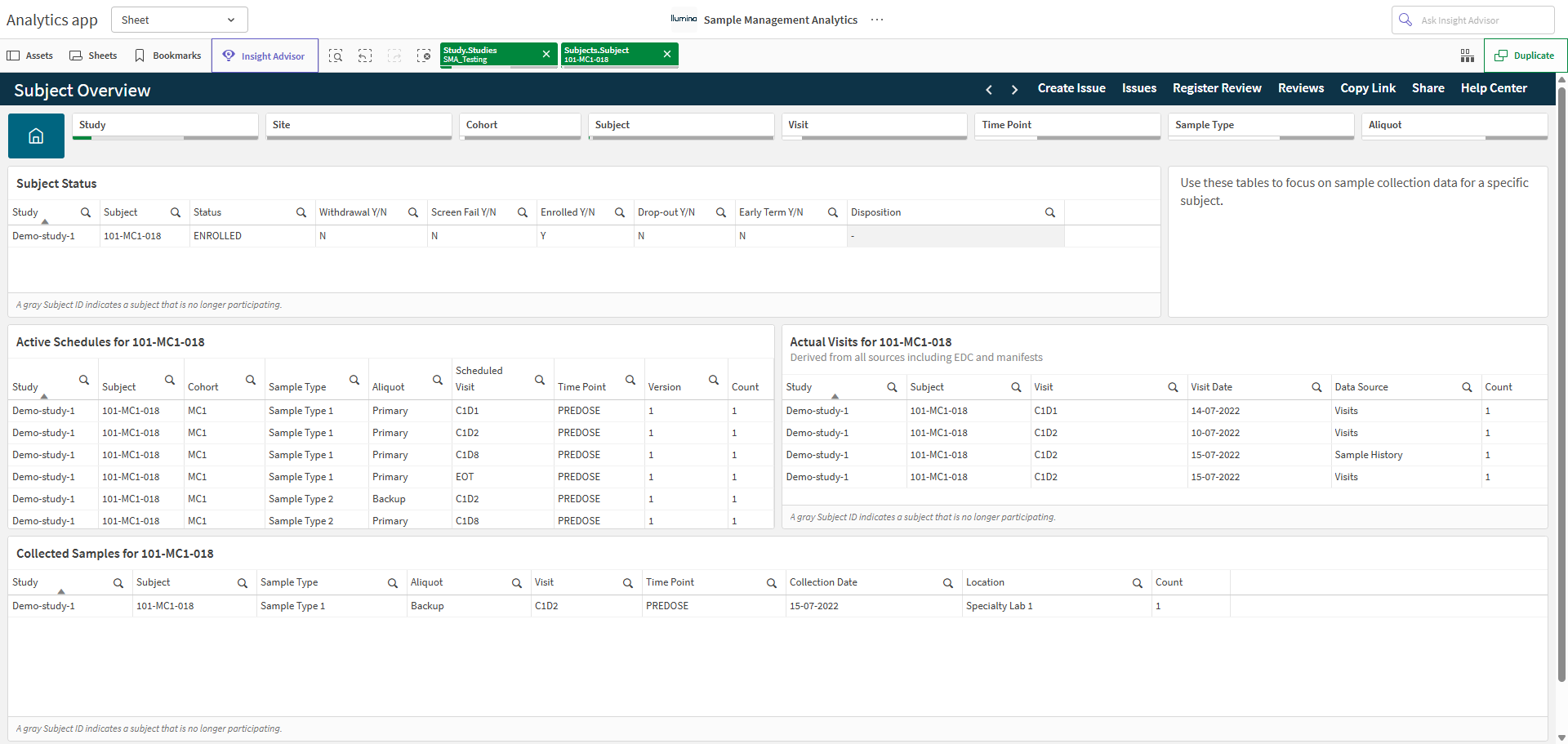Open the sheet grid view icon
Viewport: 1568px width, 744px height.
coord(1468,56)
